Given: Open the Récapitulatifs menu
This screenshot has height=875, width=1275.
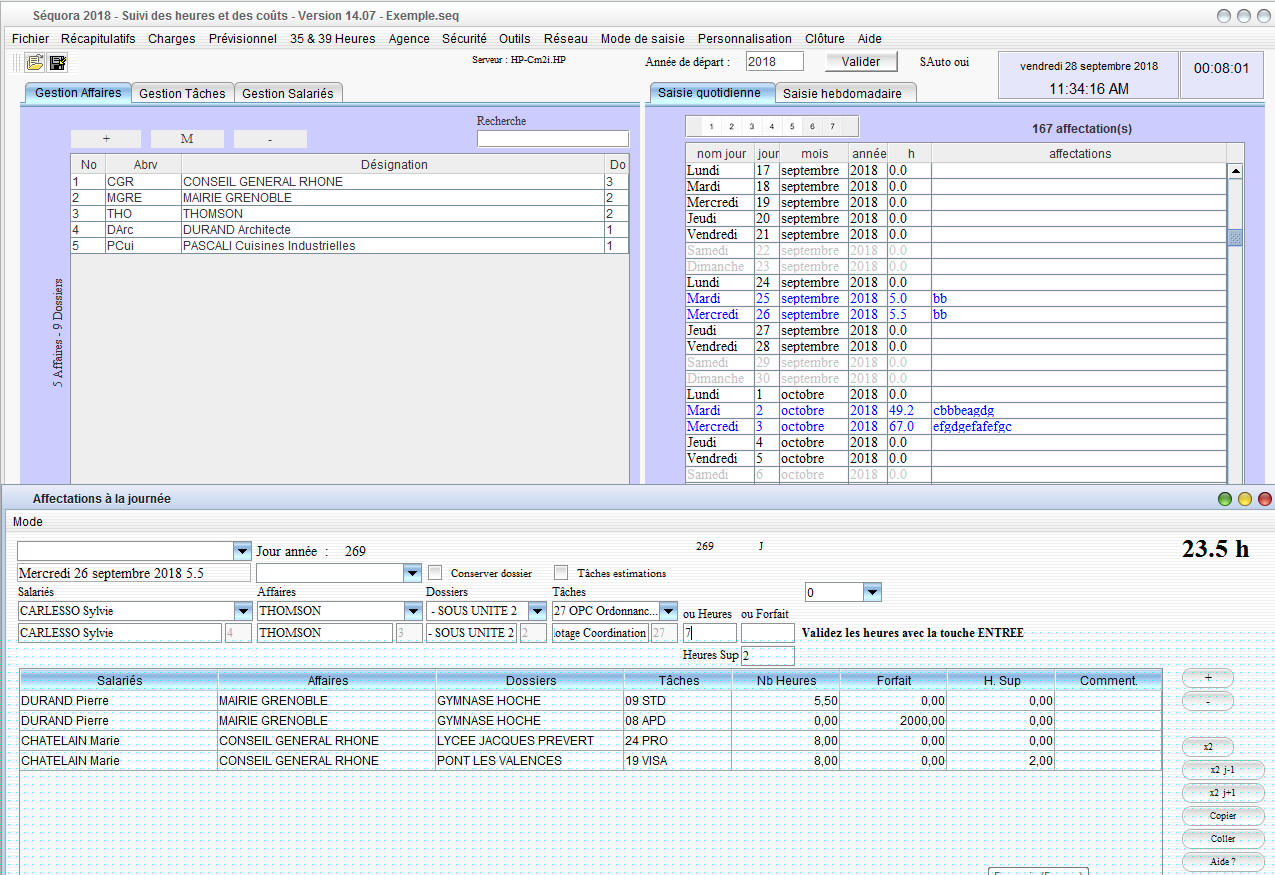Looking at the screenshot, I should click(98, 39).
